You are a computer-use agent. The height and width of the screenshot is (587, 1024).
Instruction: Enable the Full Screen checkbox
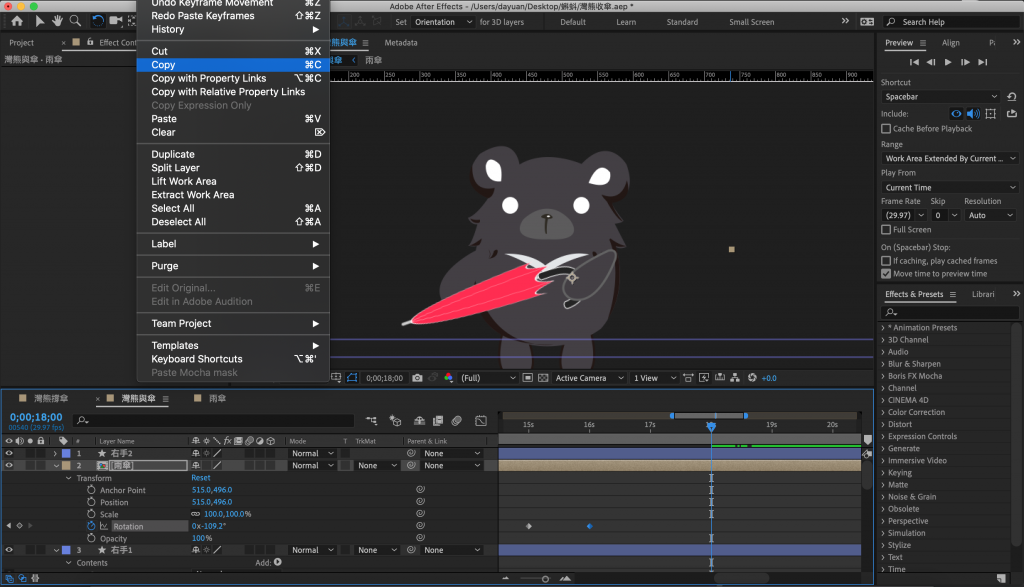[x=886, y=230]
